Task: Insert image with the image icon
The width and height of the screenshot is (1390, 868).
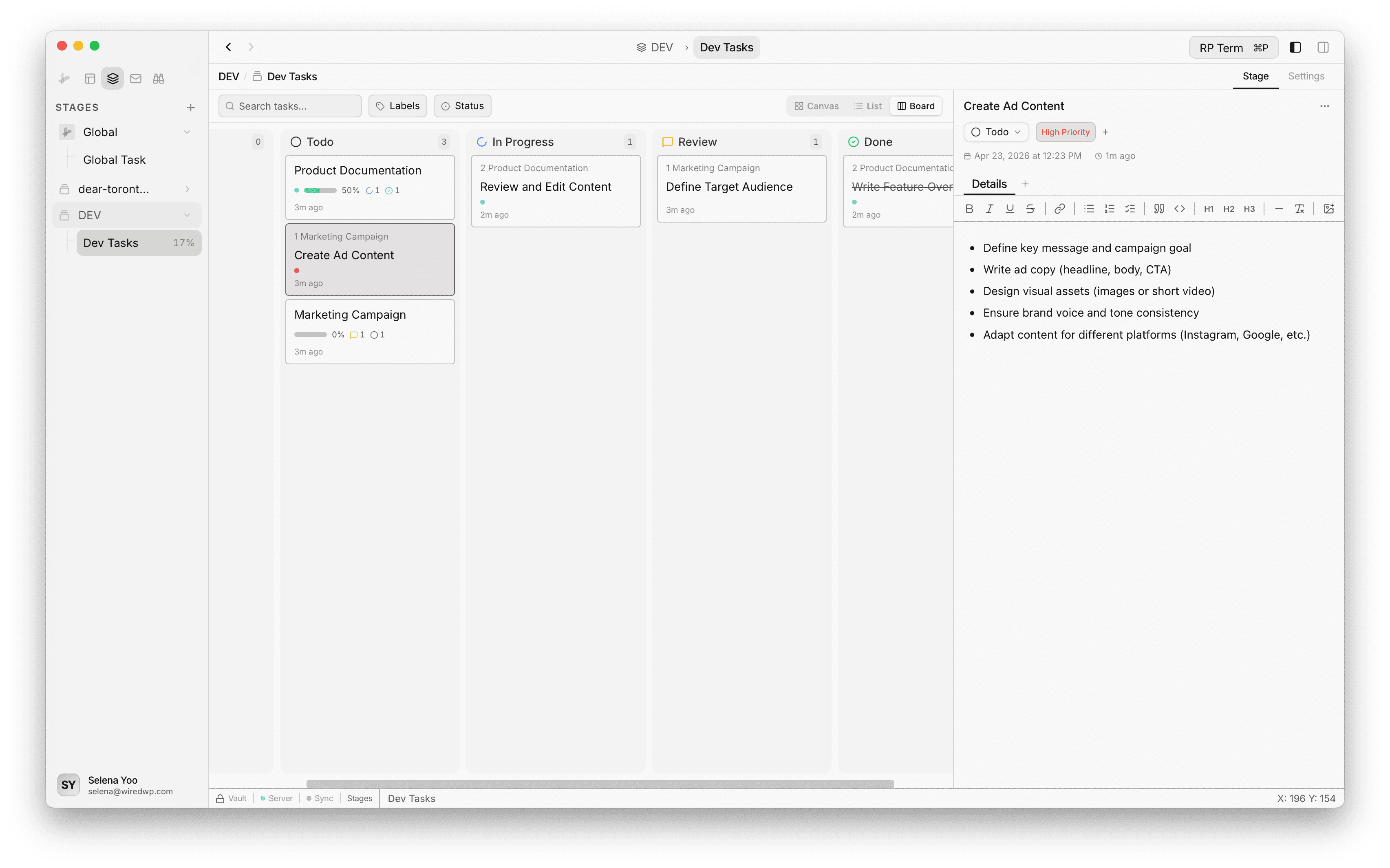Action: click(1328, 209)
